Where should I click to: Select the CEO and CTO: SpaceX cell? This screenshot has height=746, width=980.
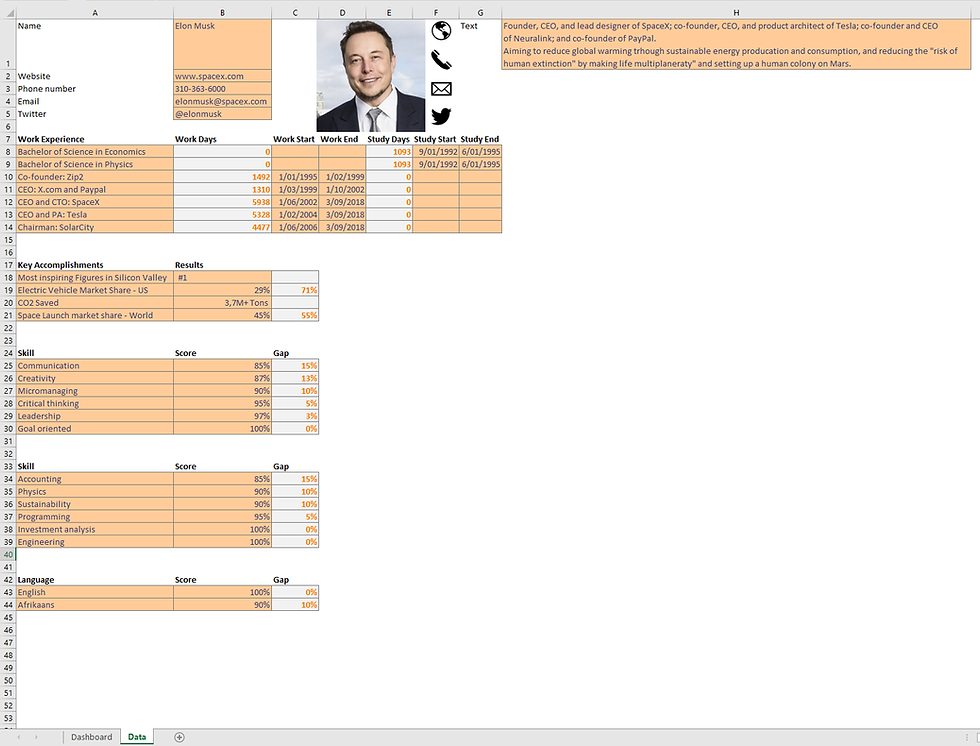(x=95, y=202)
